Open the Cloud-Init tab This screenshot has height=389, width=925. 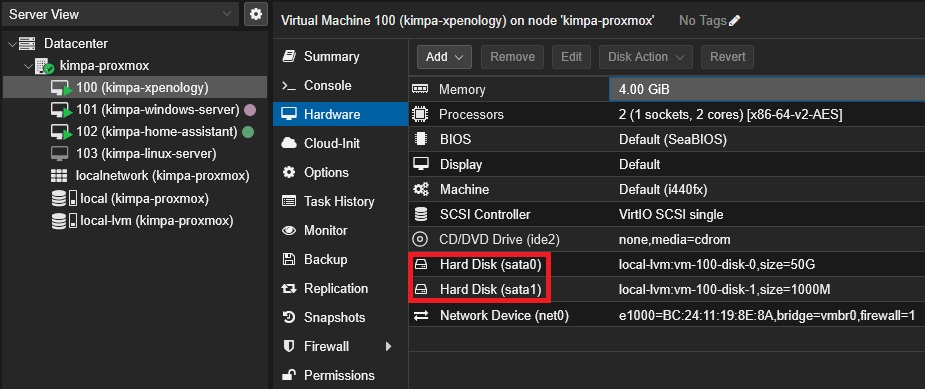[x=340, y=143]
